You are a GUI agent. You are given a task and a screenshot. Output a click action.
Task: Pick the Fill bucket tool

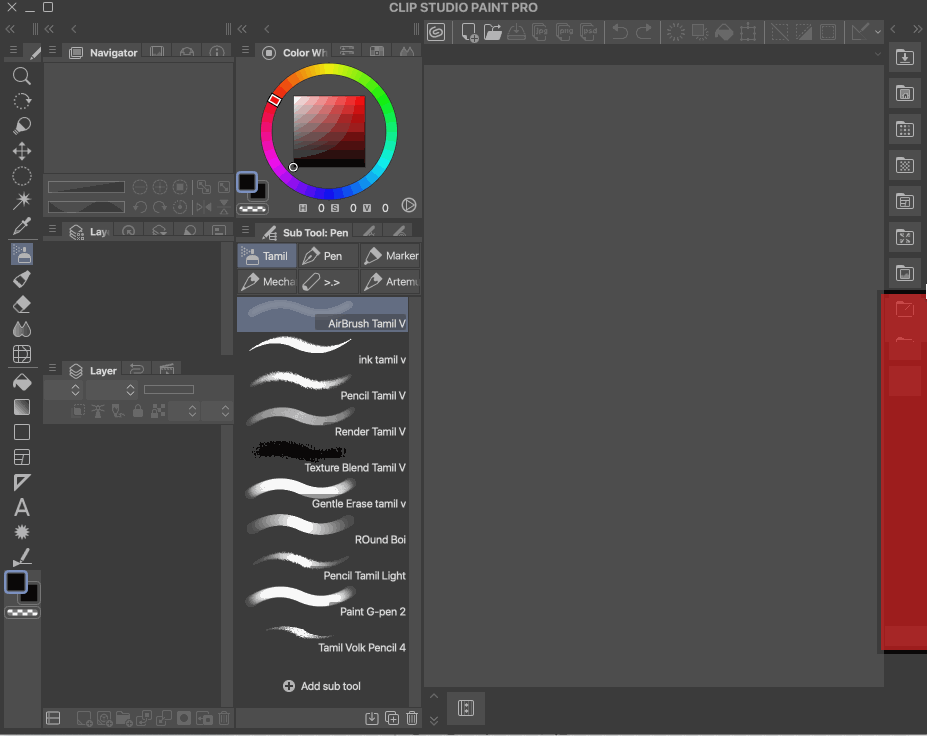[21, 382]
